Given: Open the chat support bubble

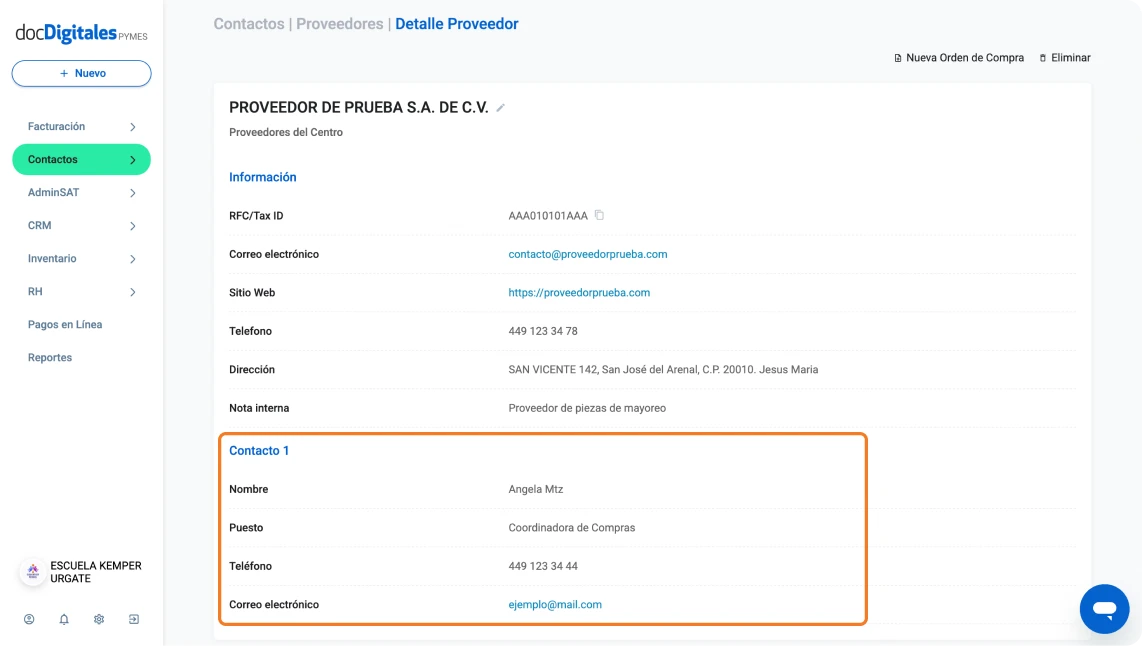Looking at the screenshot, I should click(x=1104, y=609).
